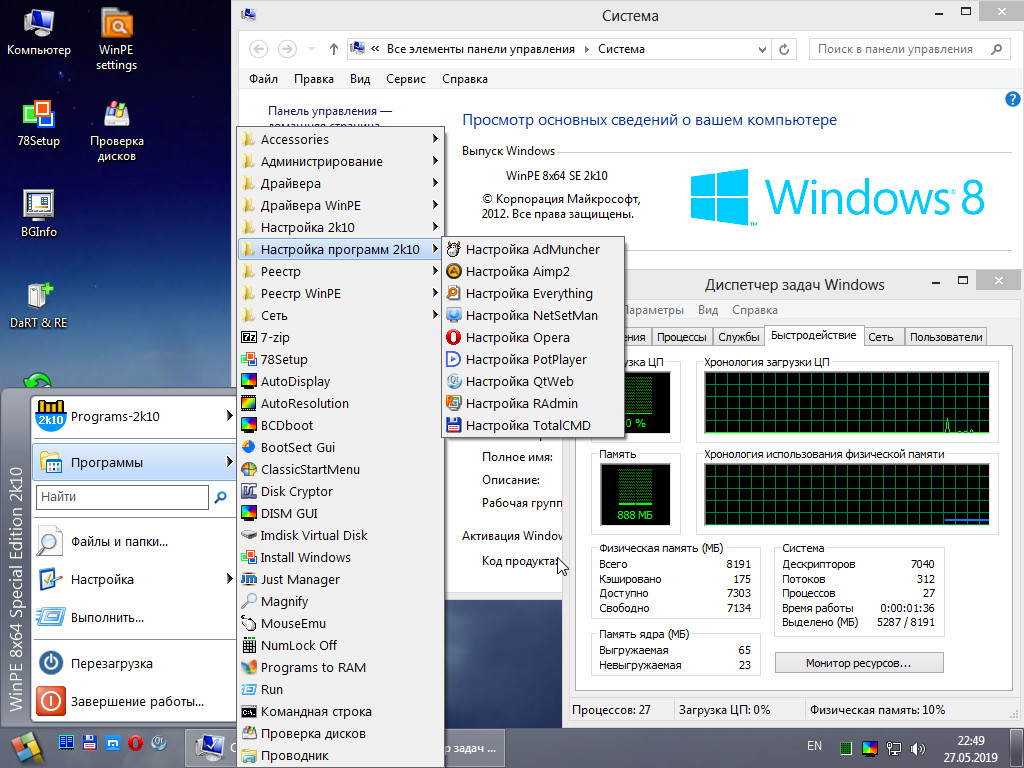Image resolution: width=1024 pixels, height=768 pixels.
Task: Launch Настройка PotPlayer entry
Action: tap(525, 360)
